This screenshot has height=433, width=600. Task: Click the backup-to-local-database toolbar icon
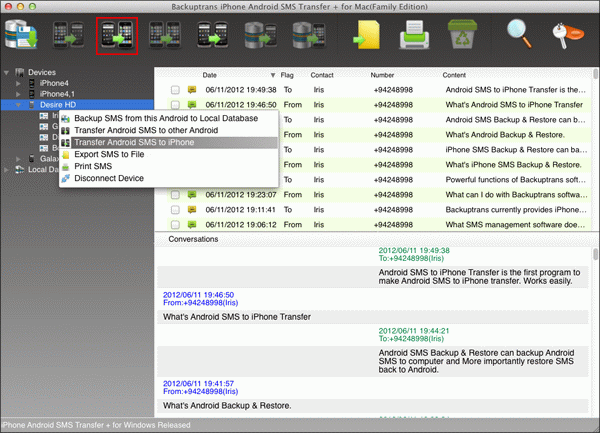click(21, 35)
